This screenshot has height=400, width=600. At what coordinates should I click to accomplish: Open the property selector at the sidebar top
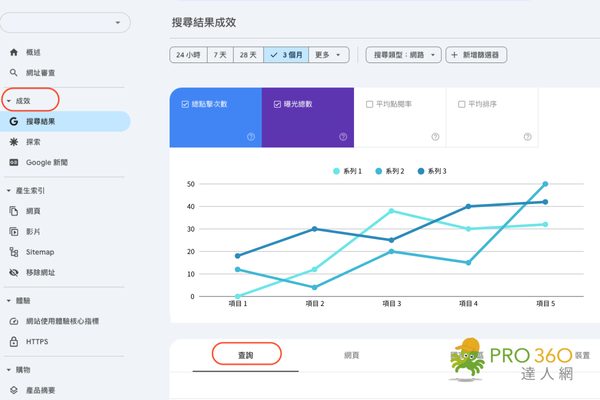66,21
